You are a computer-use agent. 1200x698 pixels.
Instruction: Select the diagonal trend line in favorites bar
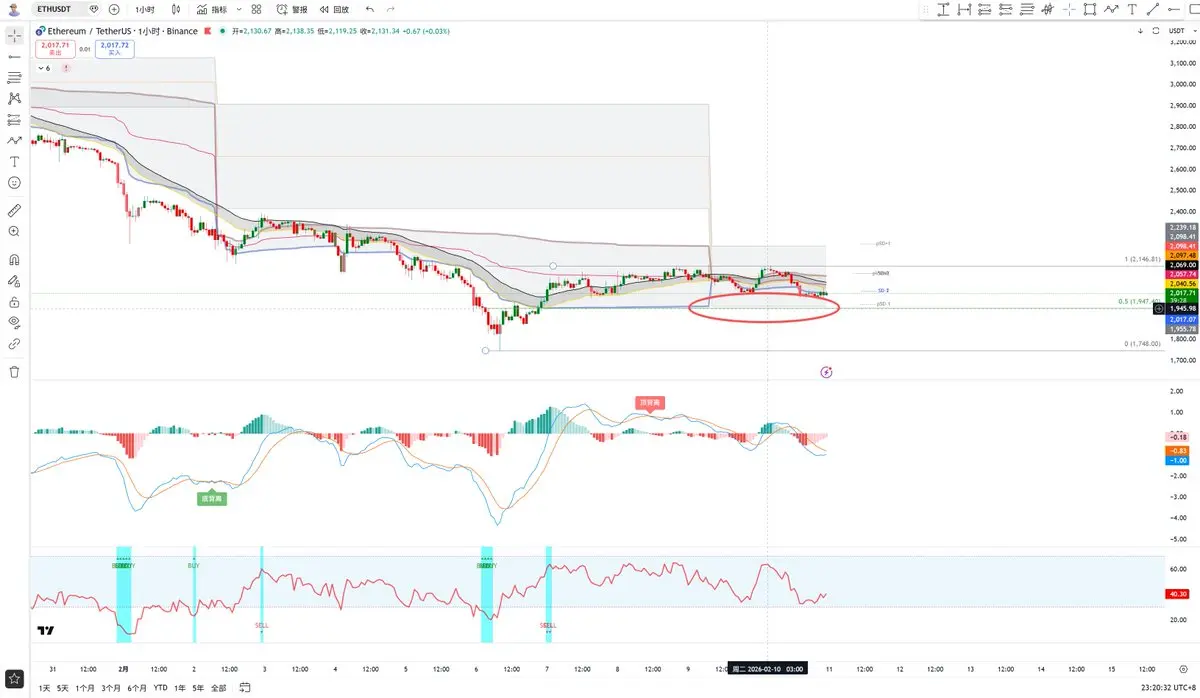(1153, 9)
